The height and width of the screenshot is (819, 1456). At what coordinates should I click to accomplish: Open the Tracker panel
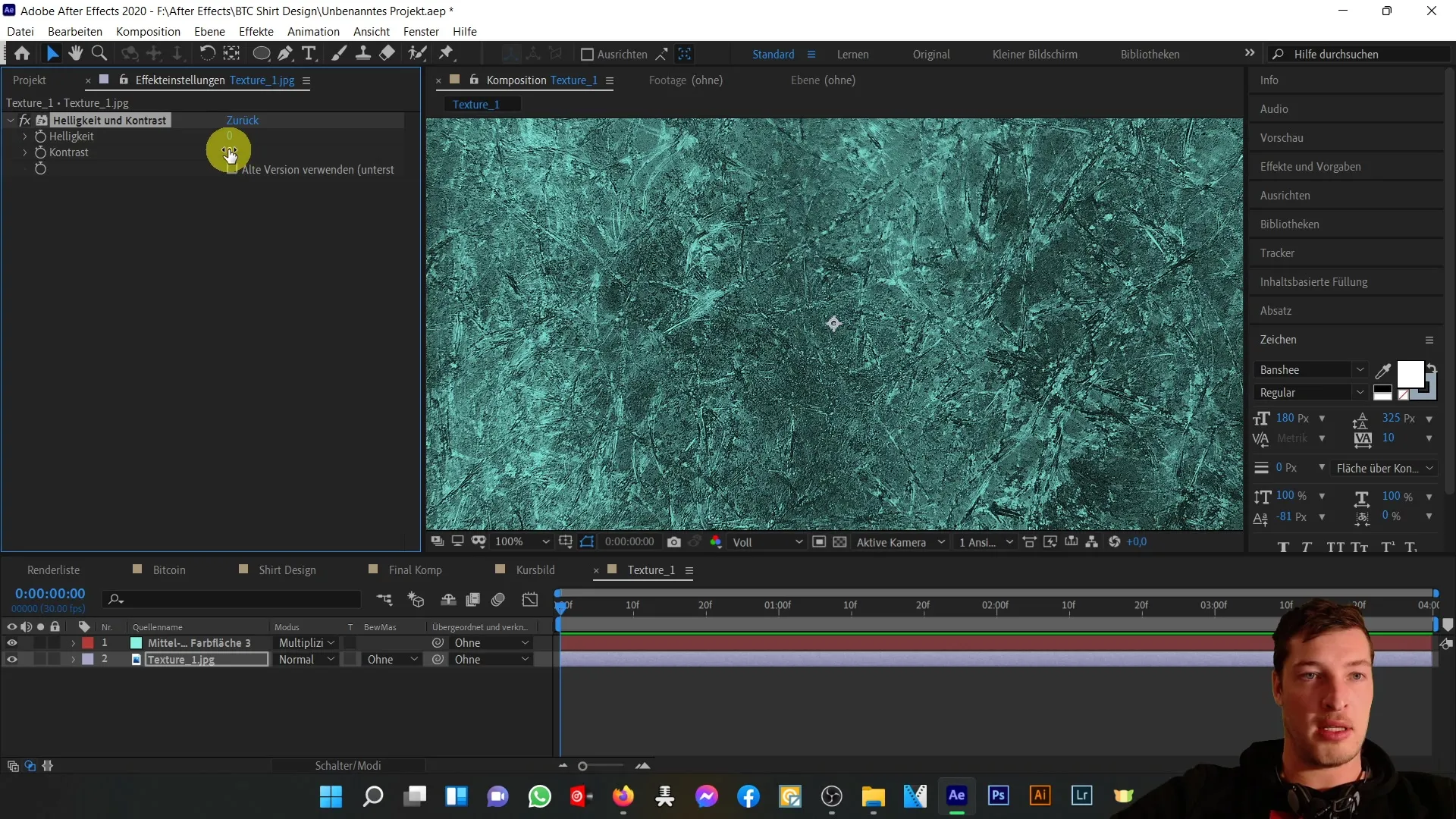(x=1277, y=253)
